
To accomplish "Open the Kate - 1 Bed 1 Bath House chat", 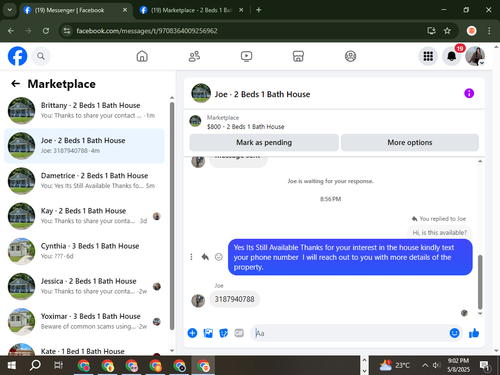I will [84, 348].
